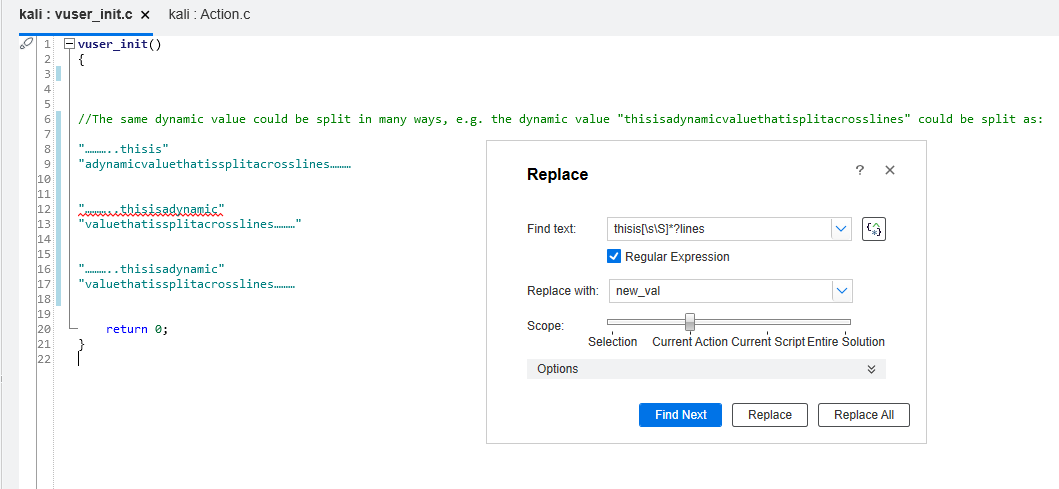Viewport: 1059px width, 489px height.
Task: Click the "thisis" string on line 8
Action: click(124, 149)
